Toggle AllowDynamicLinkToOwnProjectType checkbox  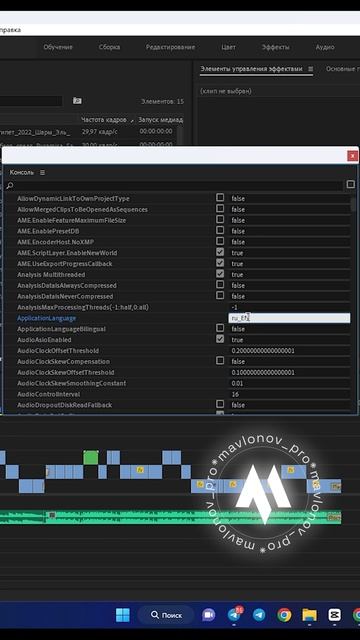[x=220, y=198]
